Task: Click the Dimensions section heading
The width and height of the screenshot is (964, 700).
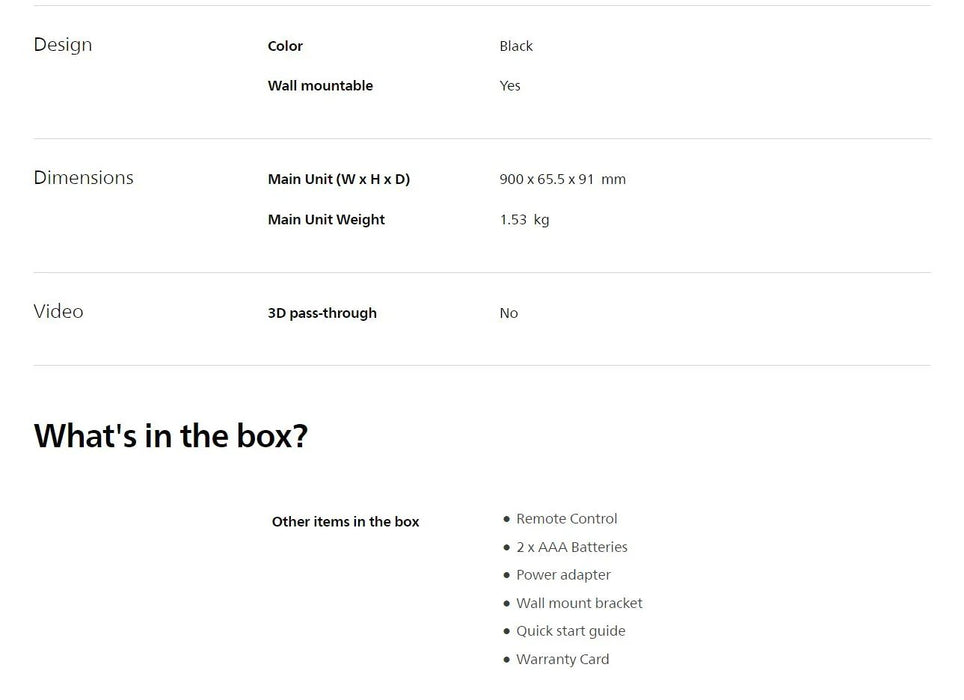Action: click(x=83, y=178)
